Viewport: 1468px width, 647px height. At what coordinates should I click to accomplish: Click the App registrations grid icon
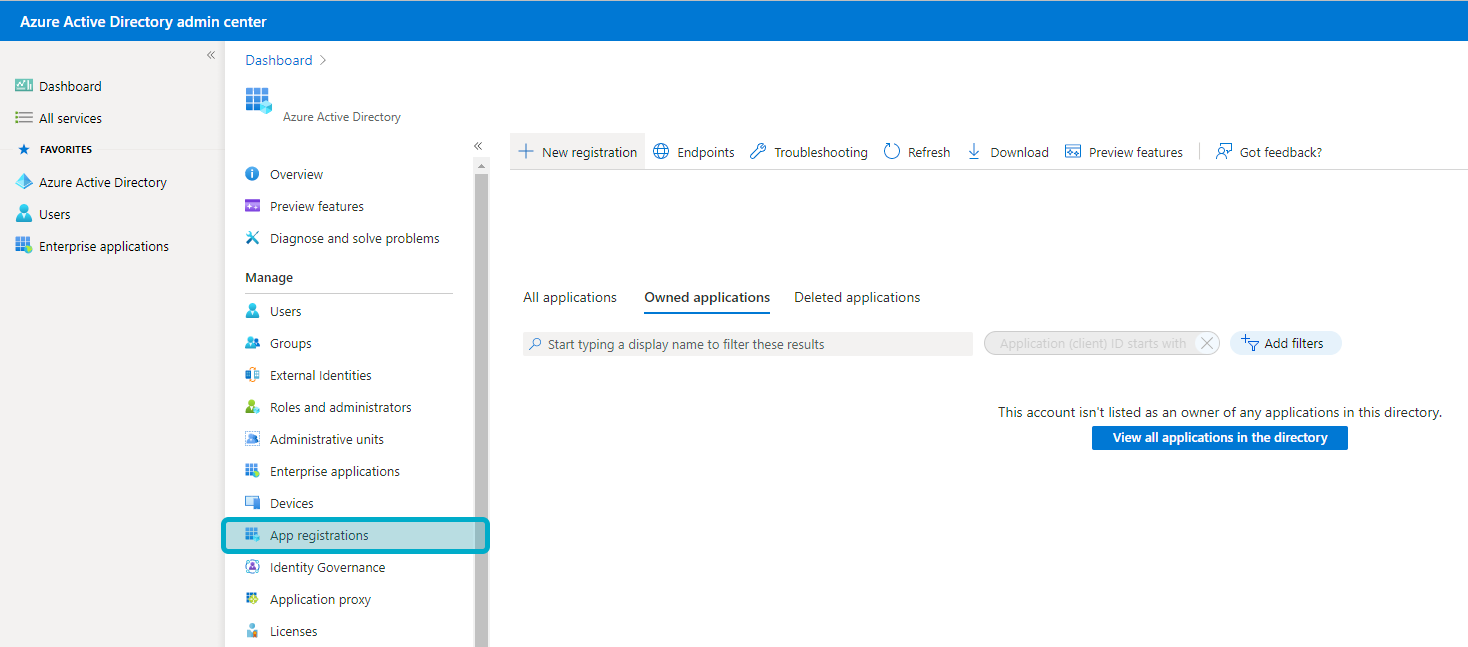point(252,535)
